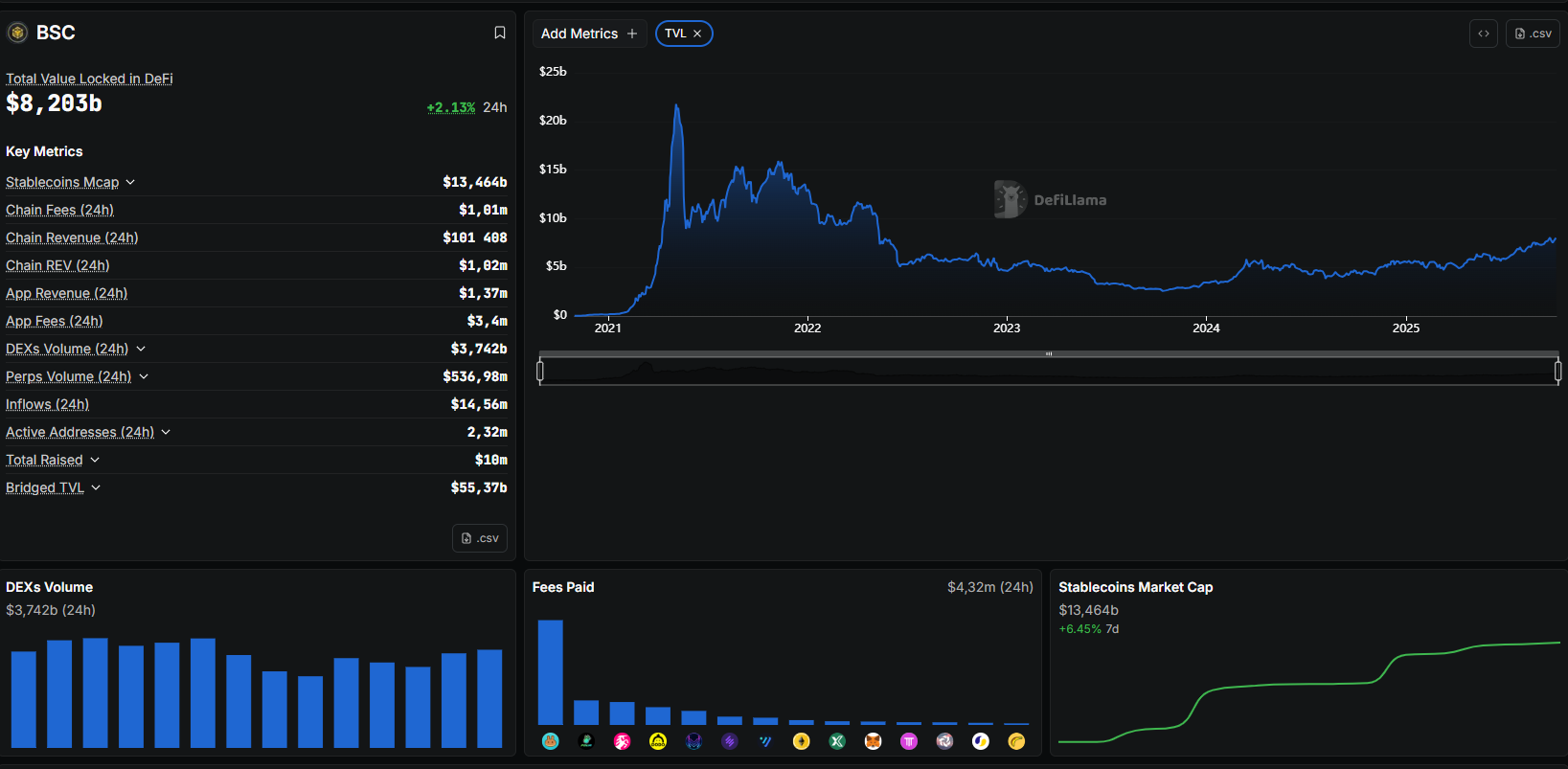The image size is (1568, 769).
Task: Expand the Bridged TVL breakdown
Action: (x=96, y=487)
